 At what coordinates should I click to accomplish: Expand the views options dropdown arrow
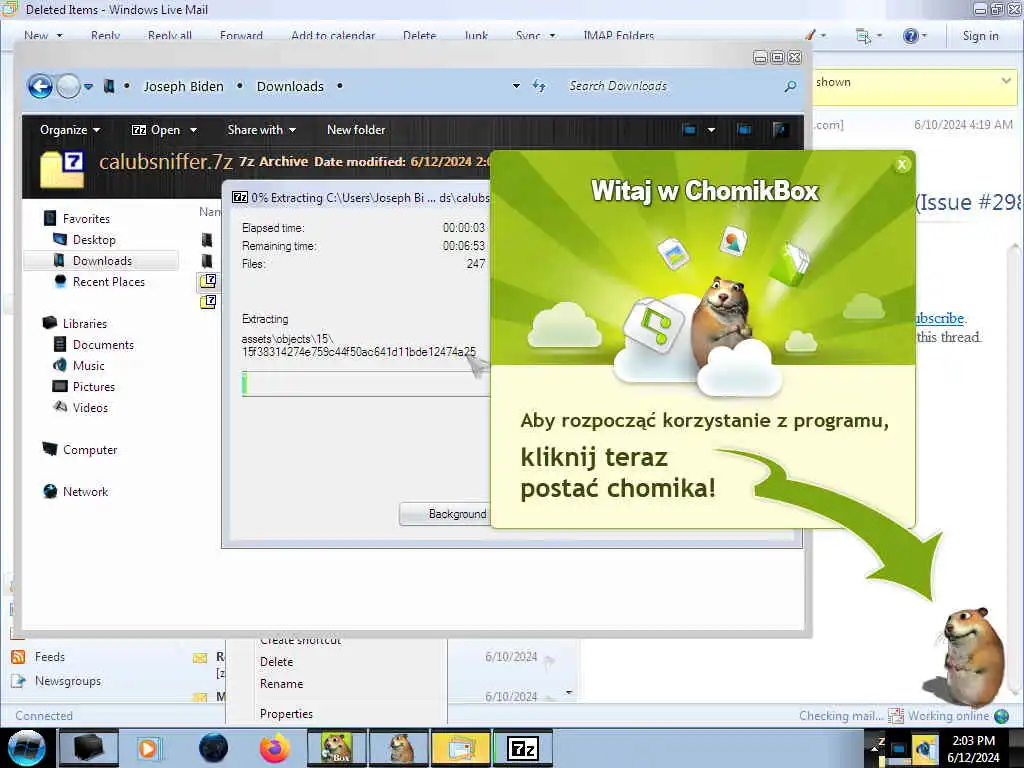[711, 129]
